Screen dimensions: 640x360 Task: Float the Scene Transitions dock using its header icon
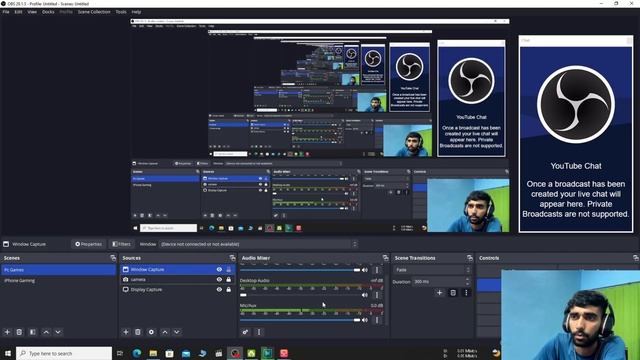[x=470, y=258]
